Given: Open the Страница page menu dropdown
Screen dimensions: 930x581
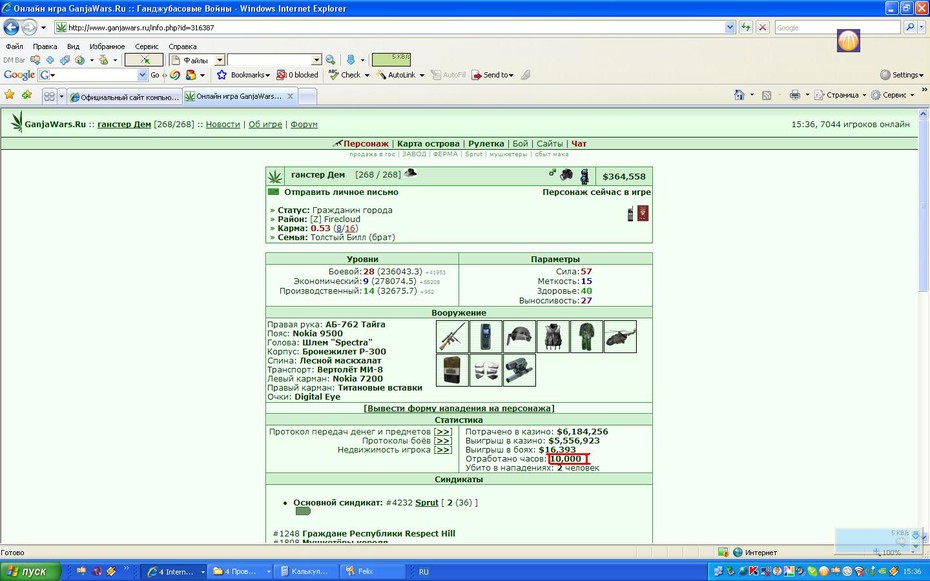Looking at the screenshot, I should (x=840, y=95).
